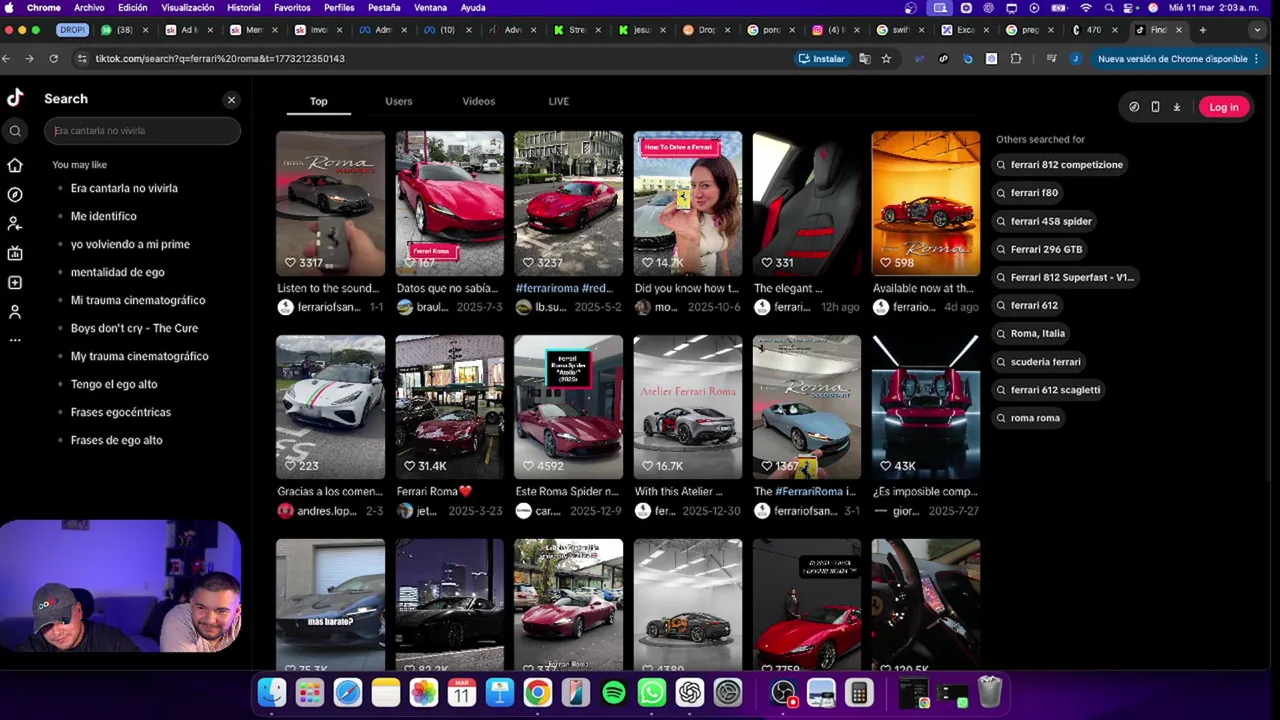Go to the For You home icon

click(x=15, y=165)
